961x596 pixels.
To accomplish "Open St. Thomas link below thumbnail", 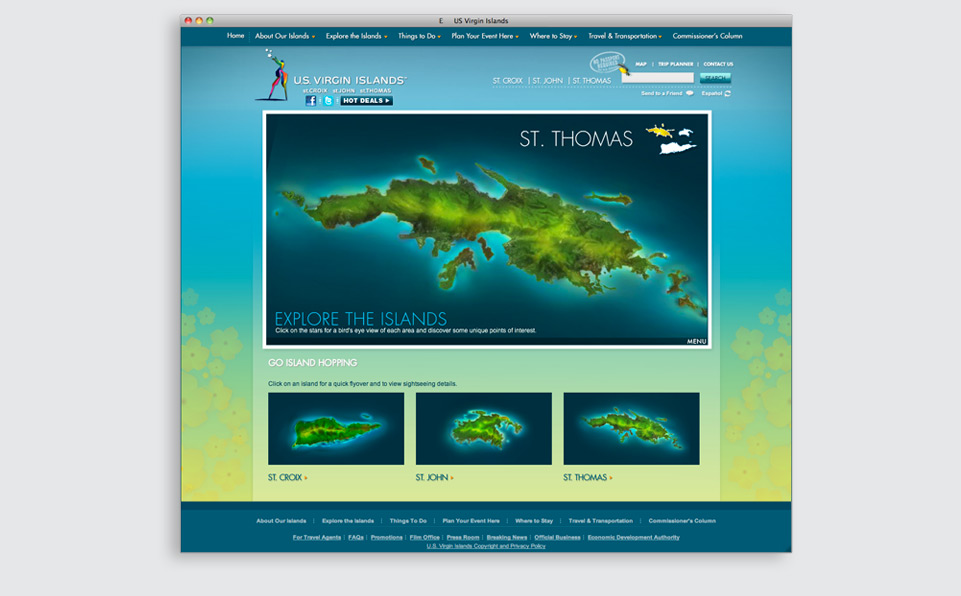I will pos(588,477).
